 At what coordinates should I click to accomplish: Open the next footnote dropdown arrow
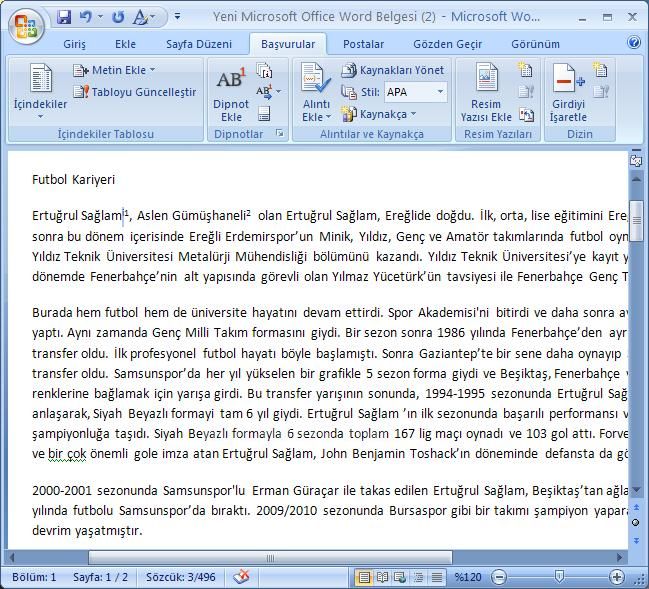279,91
